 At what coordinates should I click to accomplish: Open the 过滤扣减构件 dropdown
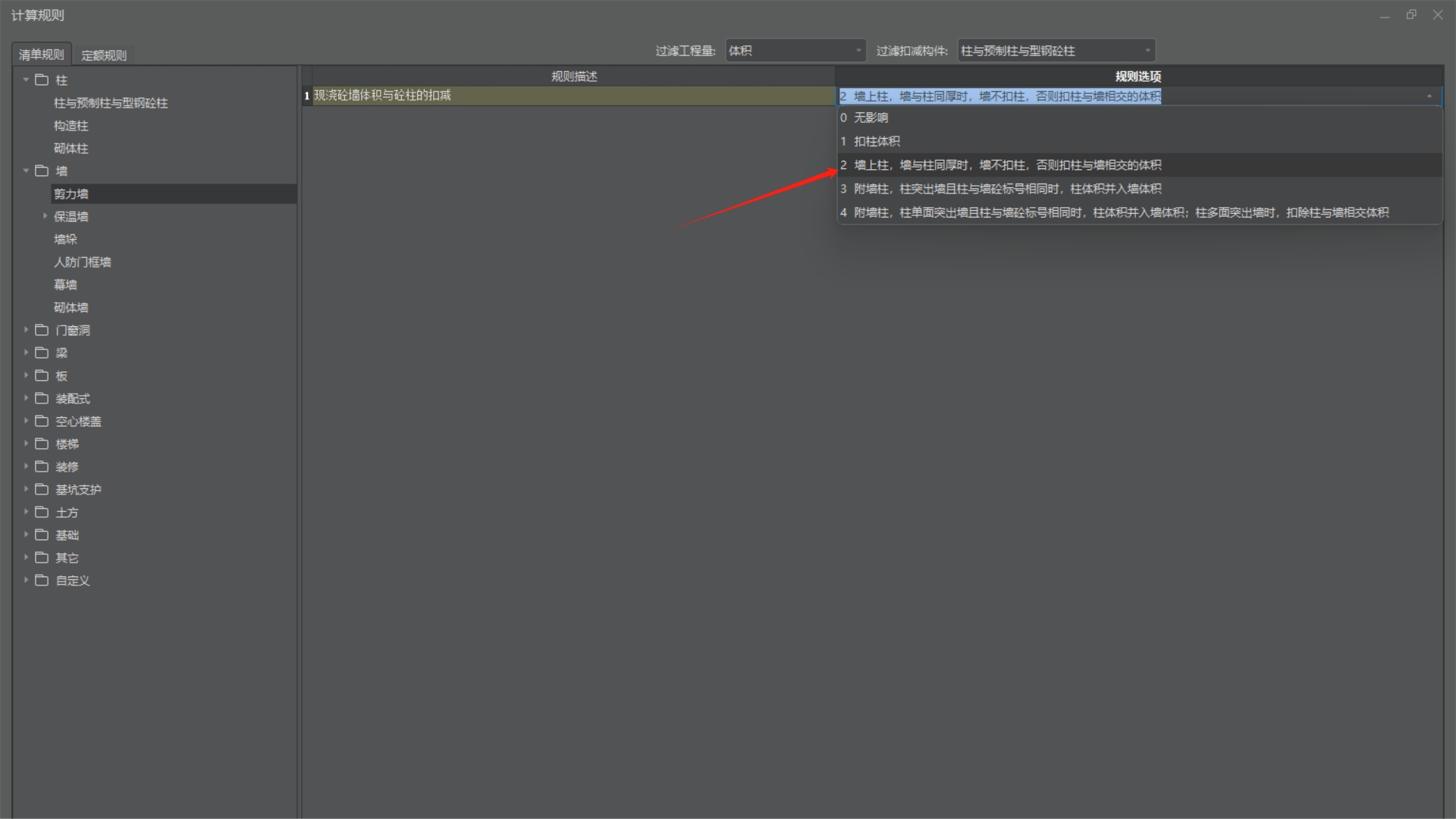tap(1056, 51)
